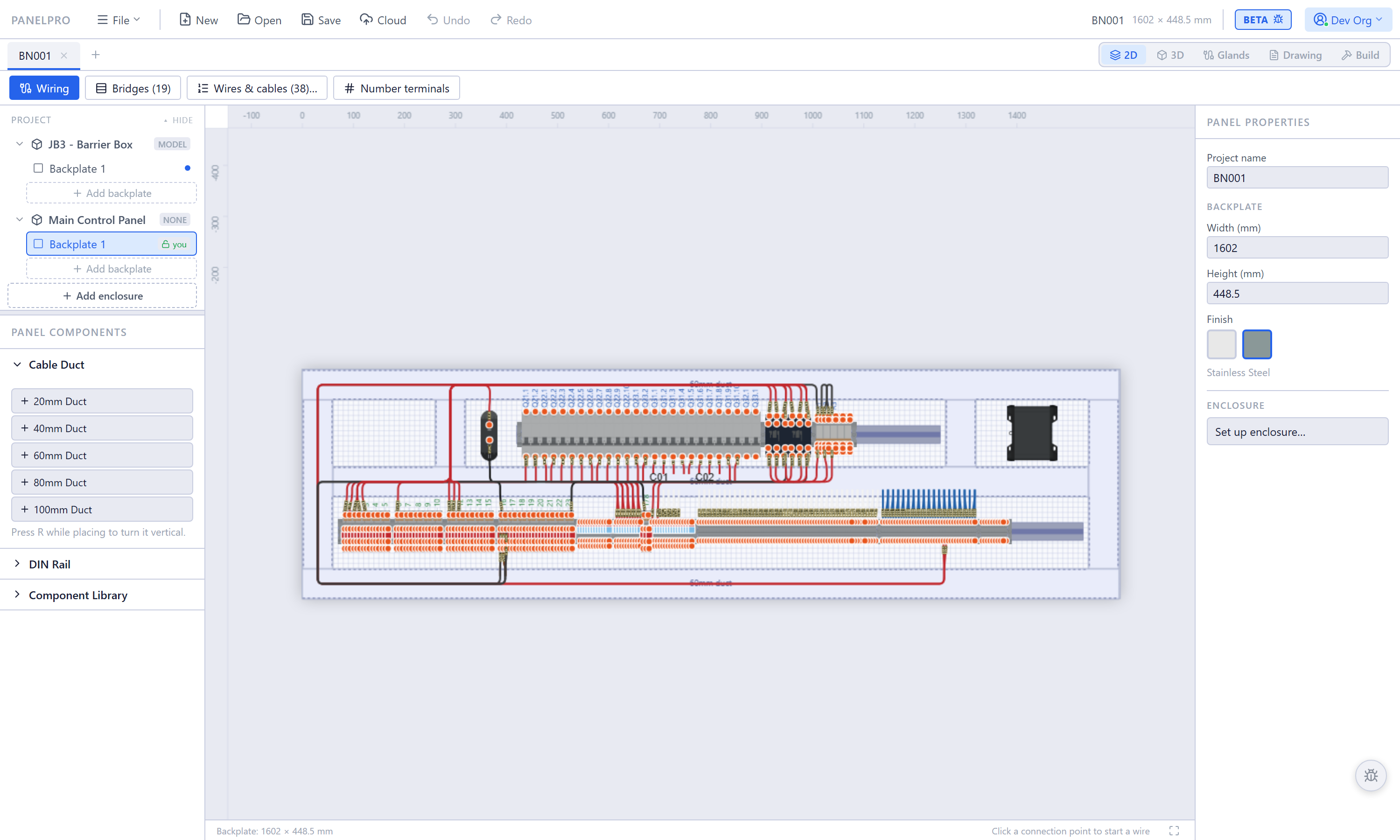Open the Cloud sync option
1400x840 pixels.
383,21
